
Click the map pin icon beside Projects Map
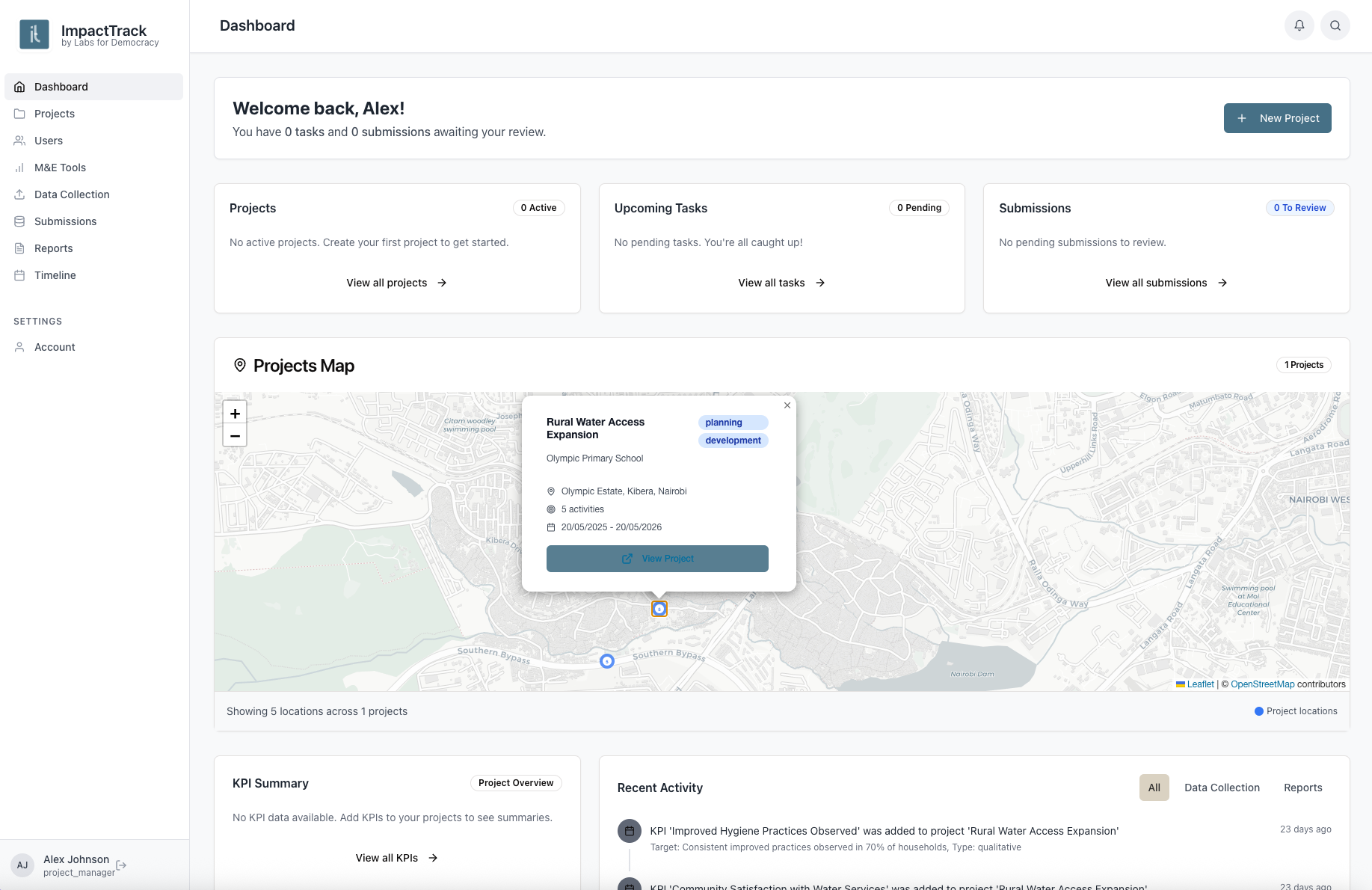pyautogui.click(x=240, y=365)
